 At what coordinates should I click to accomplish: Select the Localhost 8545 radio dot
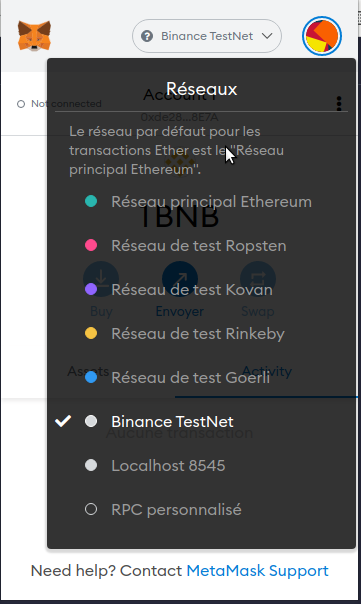(x=91, y=465)
